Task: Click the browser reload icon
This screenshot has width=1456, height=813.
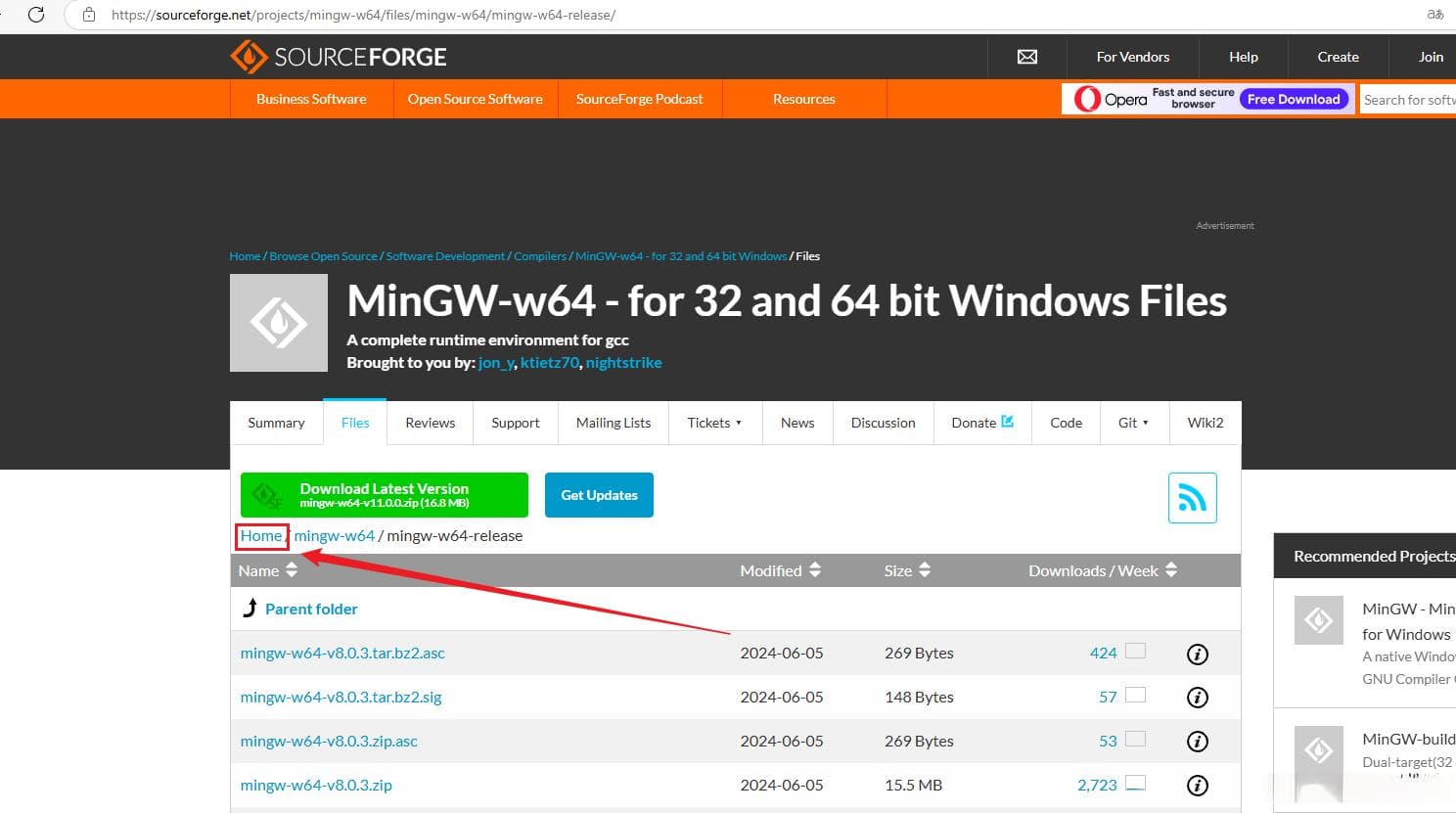Action: pyautogui.click(x=36, y=15)
